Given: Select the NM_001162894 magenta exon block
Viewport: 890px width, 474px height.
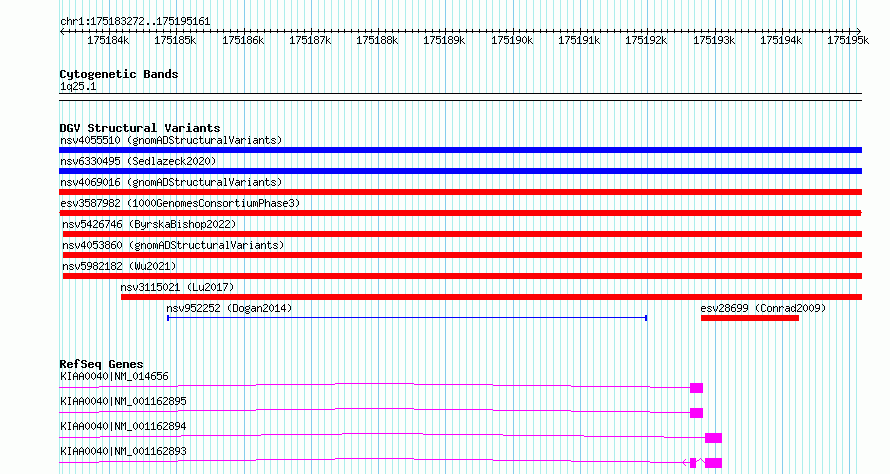Looking at the screenshot, I should click(x=713, y=438).
